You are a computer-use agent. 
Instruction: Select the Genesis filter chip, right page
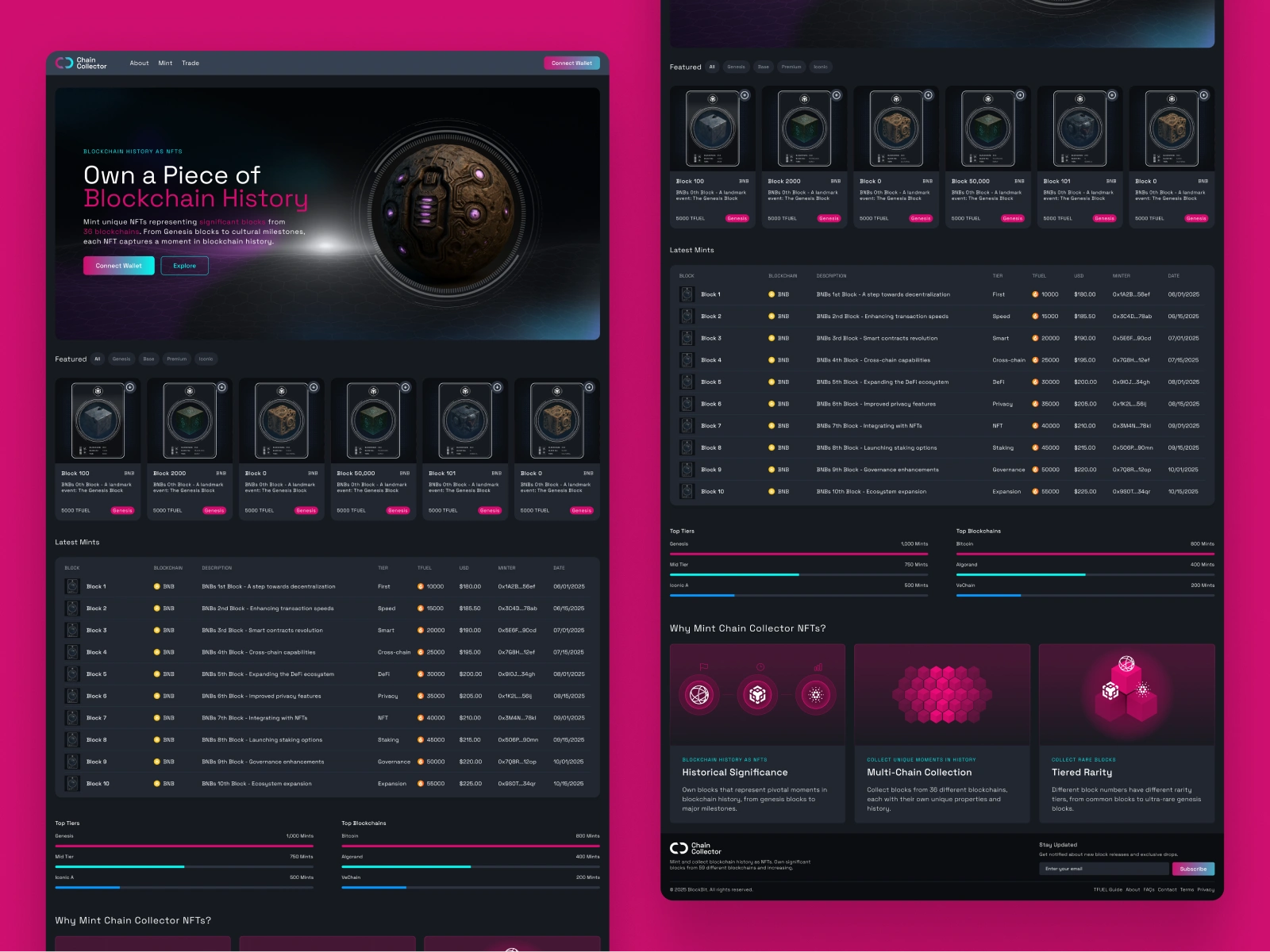point(736,67)
